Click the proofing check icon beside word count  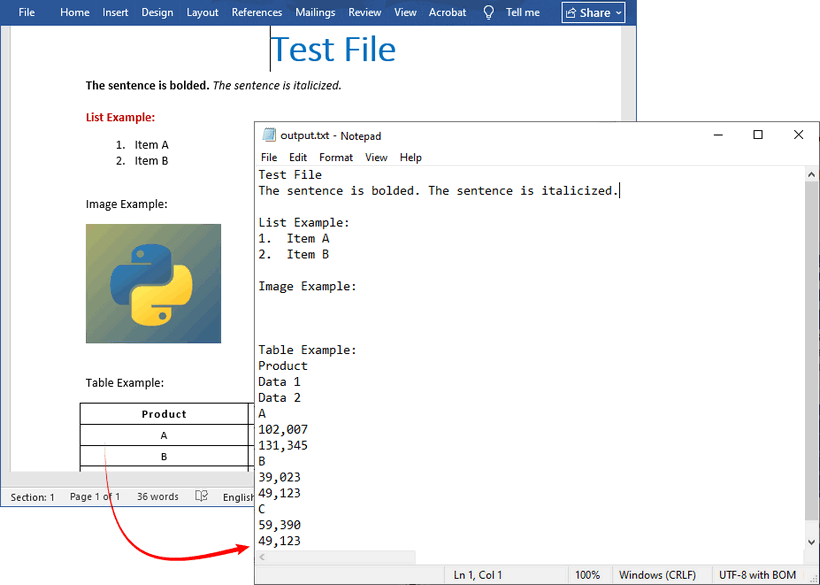(x=200, y=496)
